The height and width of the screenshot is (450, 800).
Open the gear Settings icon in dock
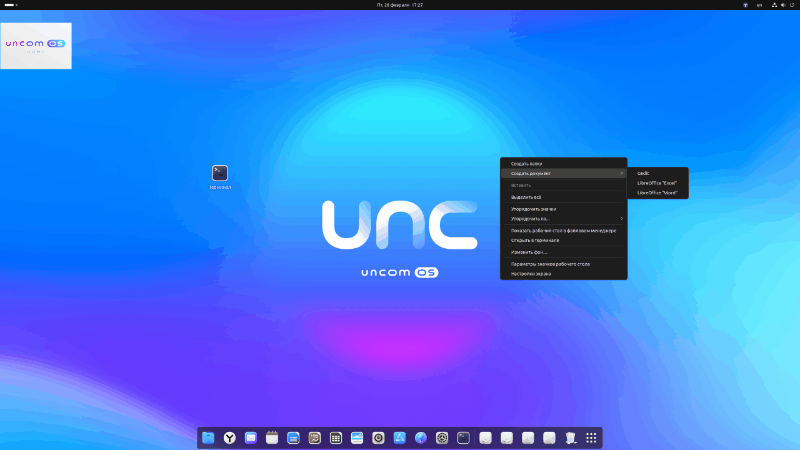(442, 438)
